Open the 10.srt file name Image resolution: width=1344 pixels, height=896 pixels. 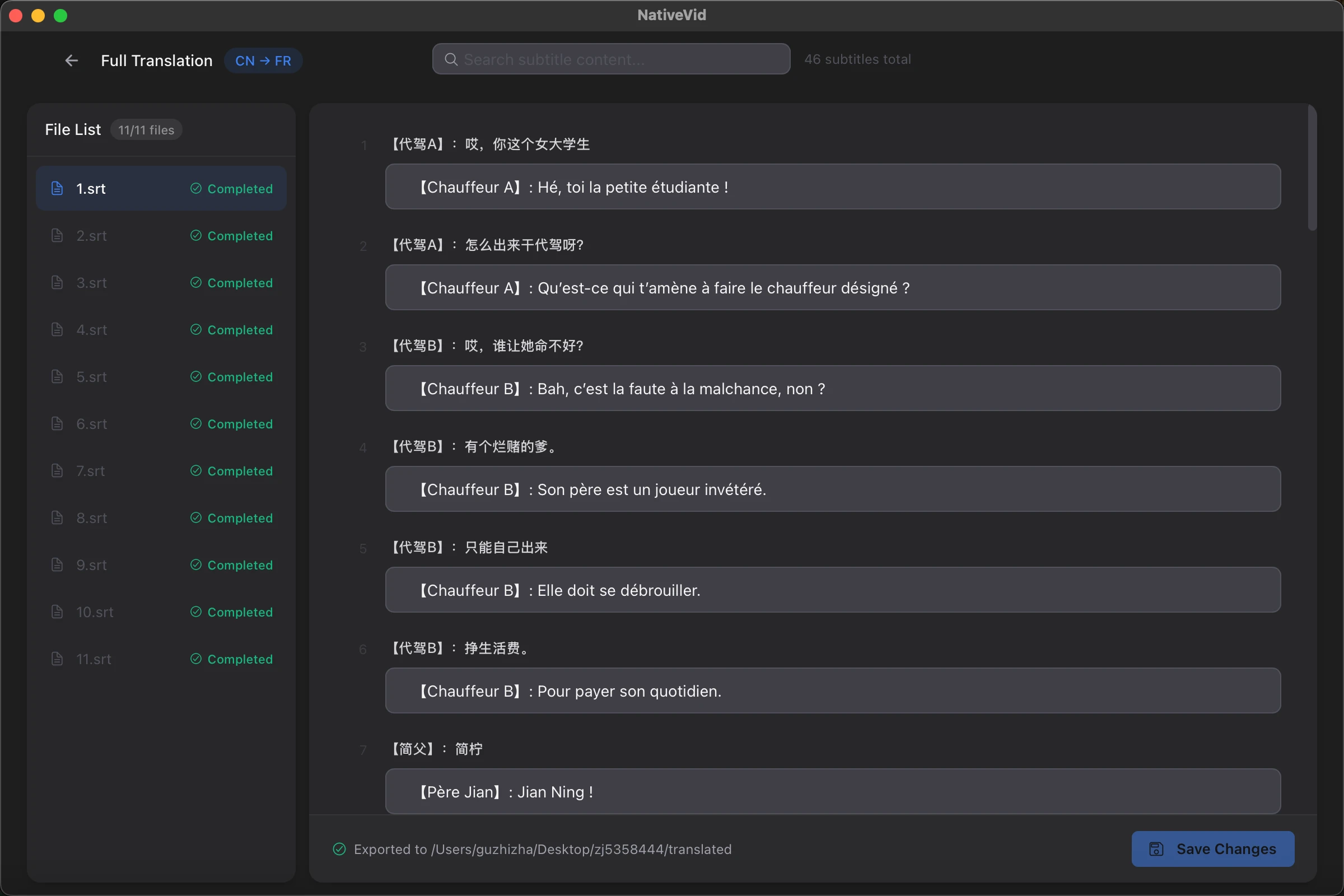[x=95, y=612]
